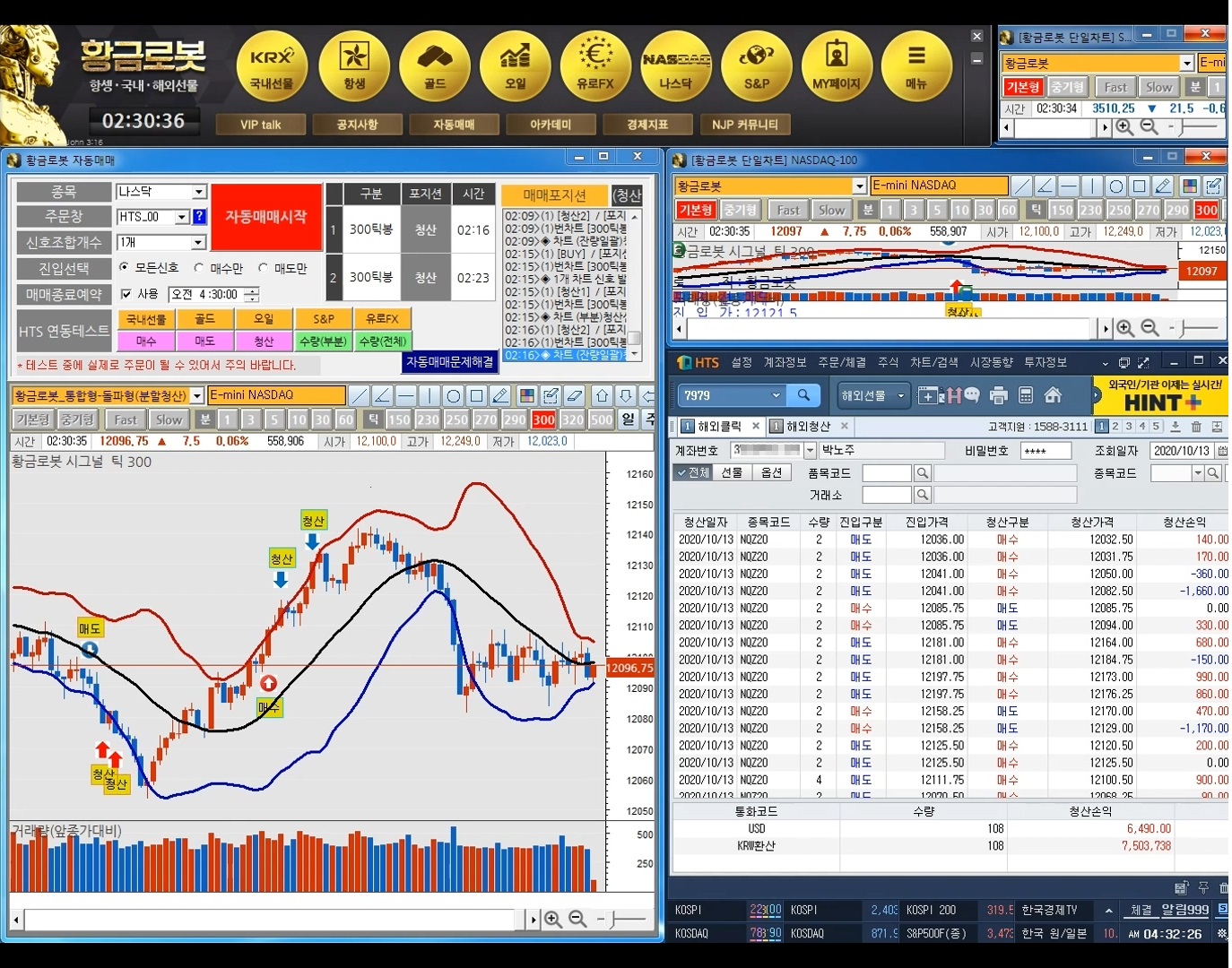Toggle Slow mode in bottom chart
Image resolution: width=1232 pixels, height=968 pixels.
(x=168, y=419)
